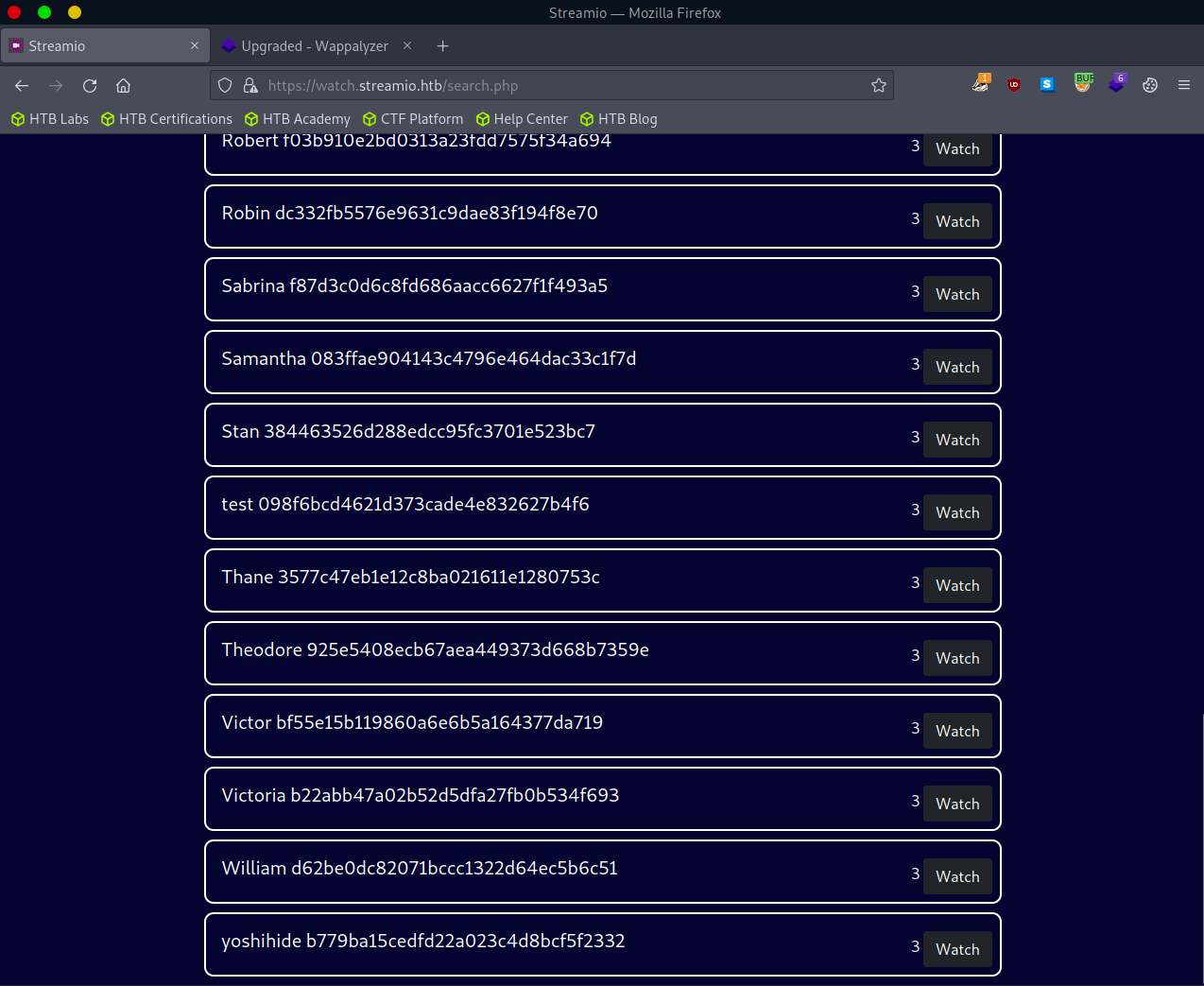The height and width of the screenshot is (986, 1204).
Task: Close the Upgraded - Wappalyzer tab
Action: pyautogui.click(x=407, y=45)
